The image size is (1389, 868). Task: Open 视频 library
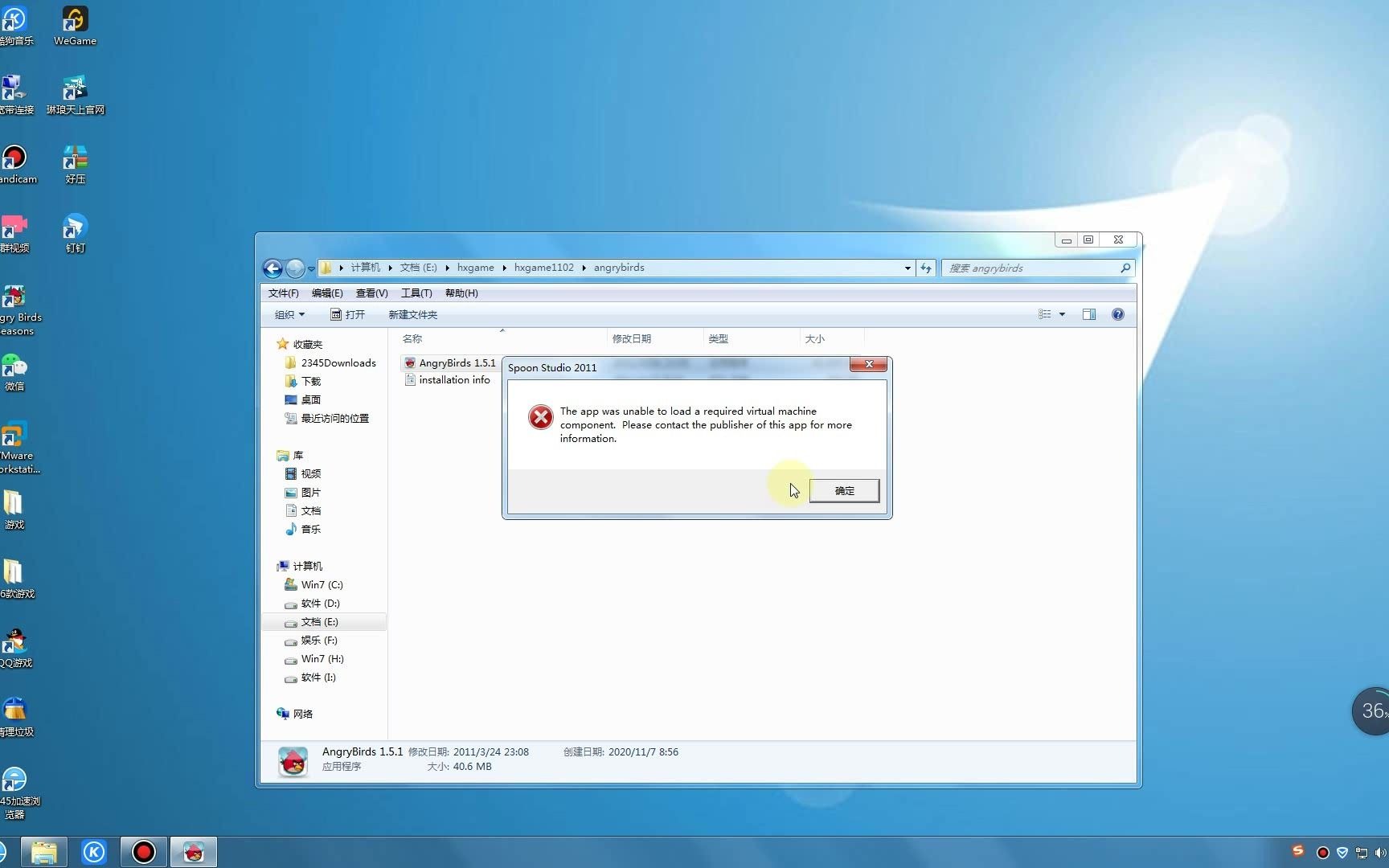(303, 473)
